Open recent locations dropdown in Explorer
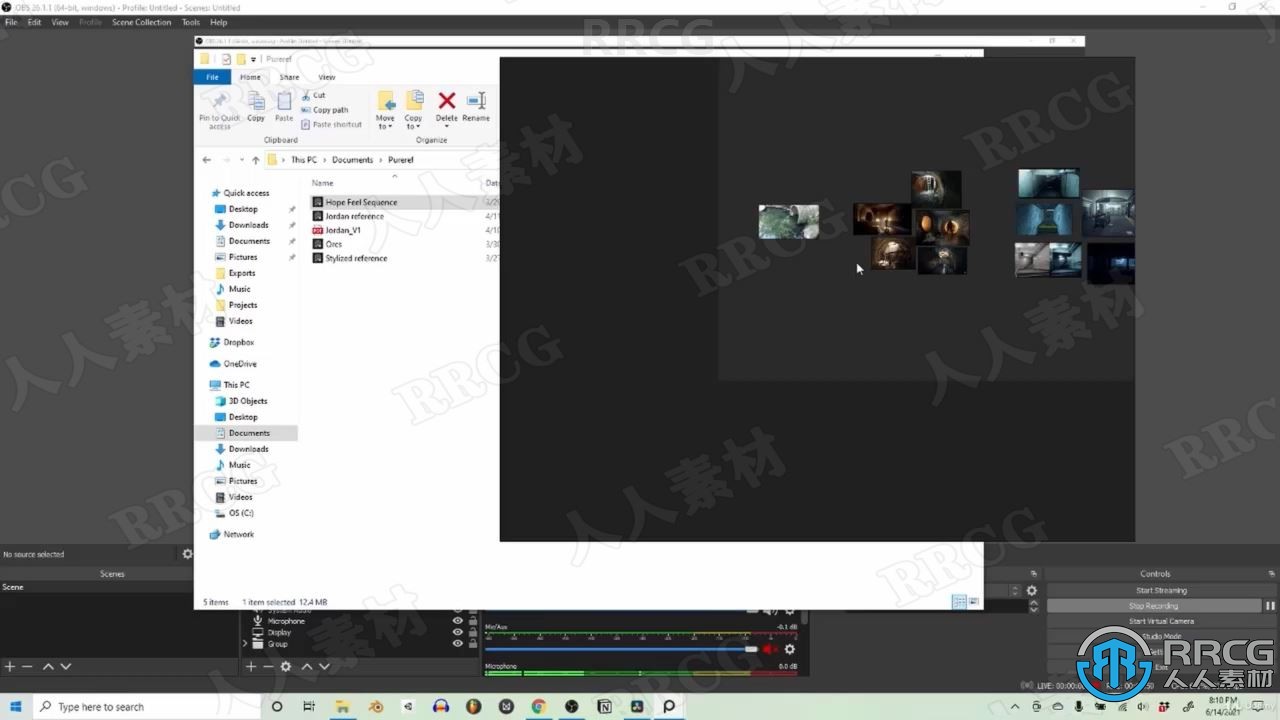 241,160
